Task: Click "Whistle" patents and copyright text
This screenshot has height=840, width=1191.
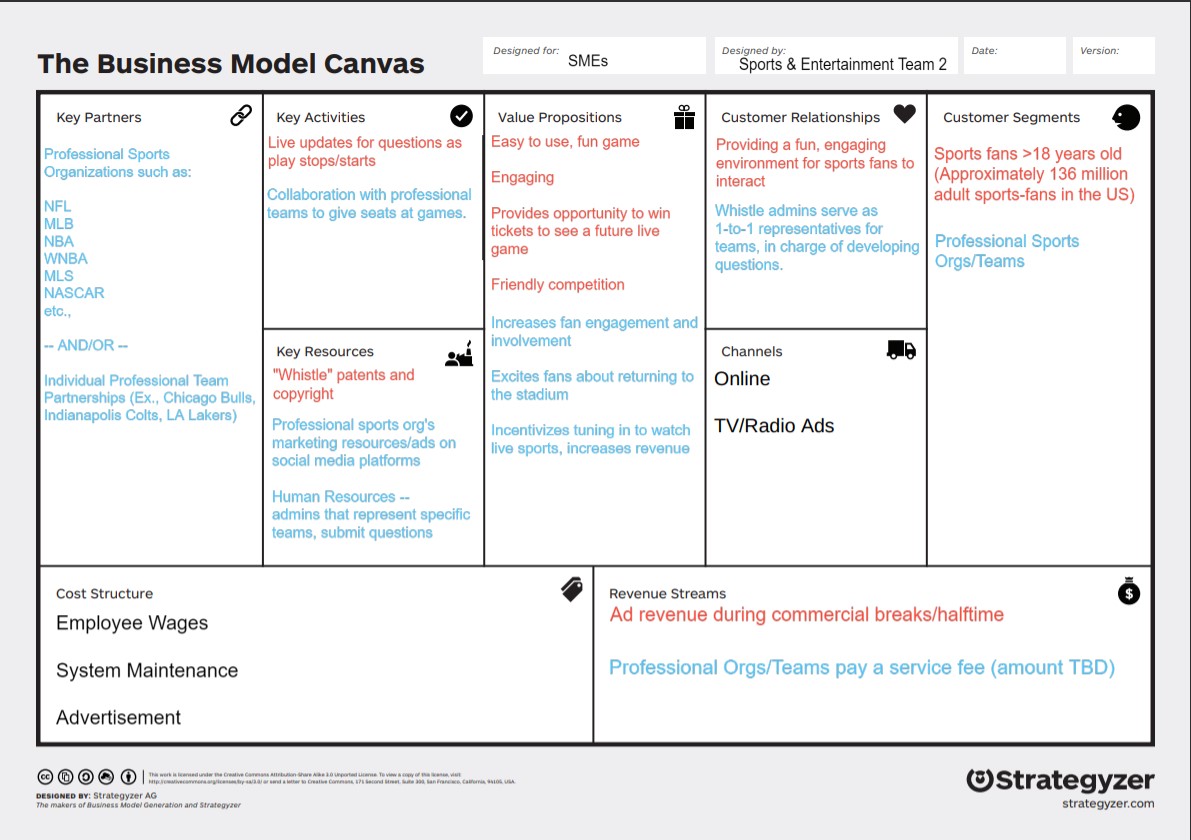Action: (x=343, y=384)
